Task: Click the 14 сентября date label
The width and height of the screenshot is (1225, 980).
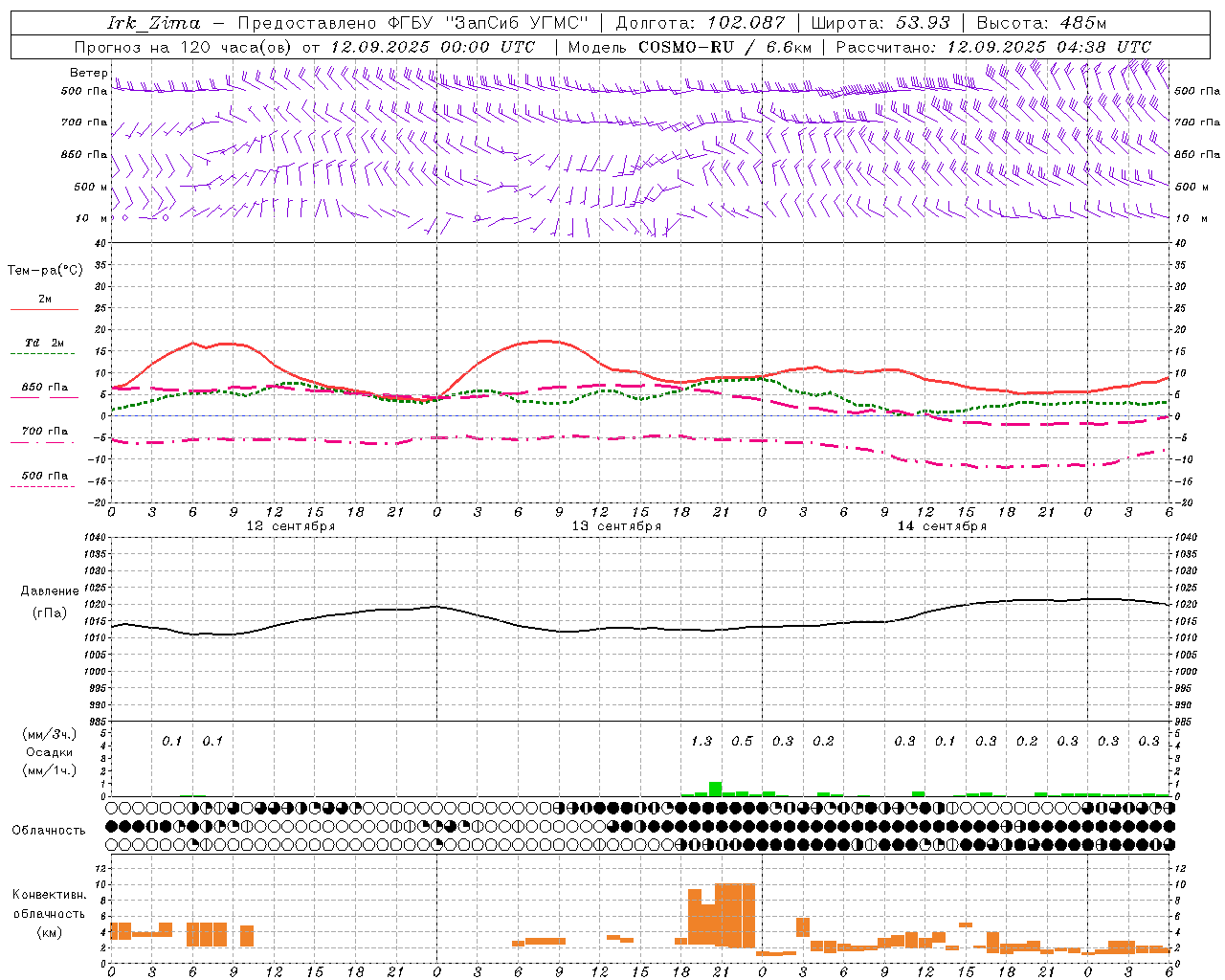Action: [x=942, y=526]
